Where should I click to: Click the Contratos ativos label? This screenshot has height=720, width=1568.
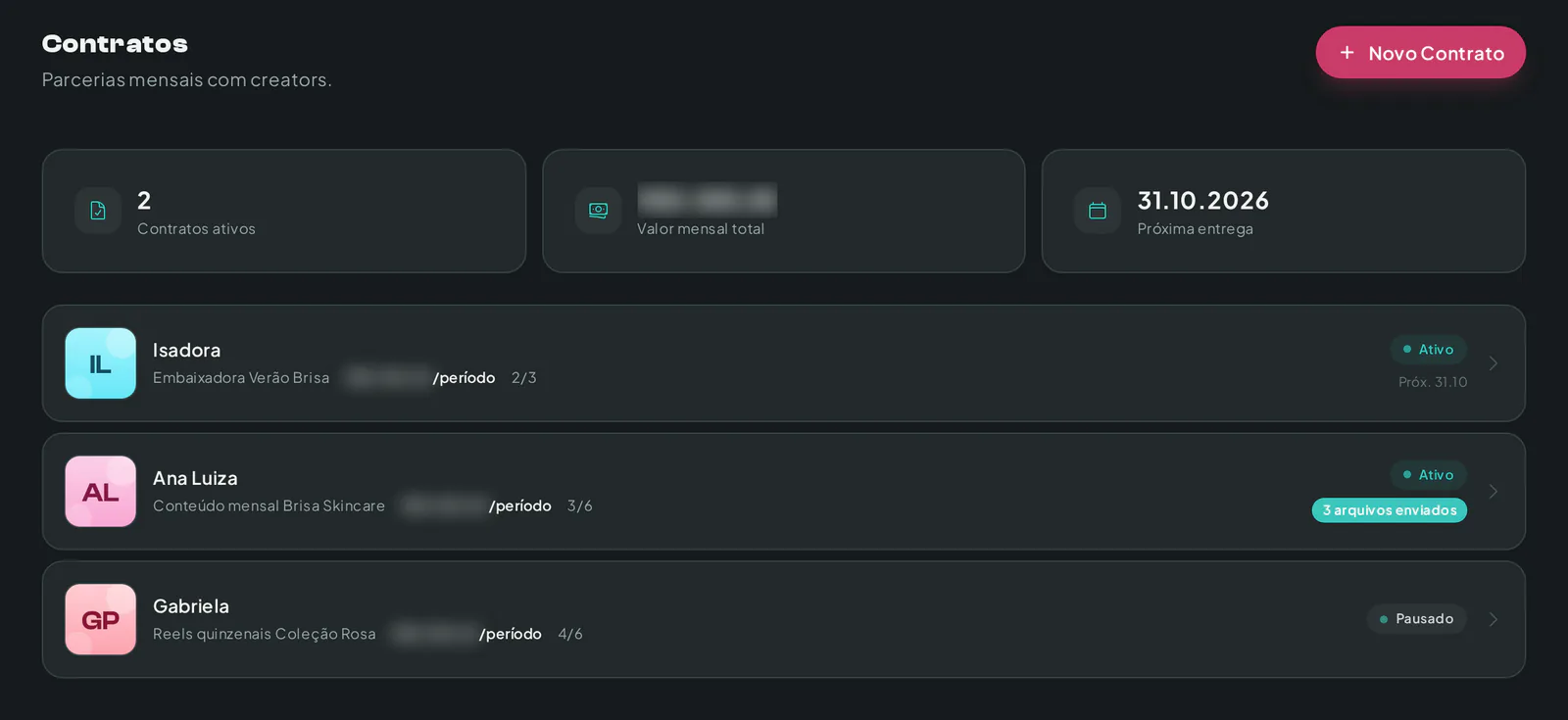(196, 229)
